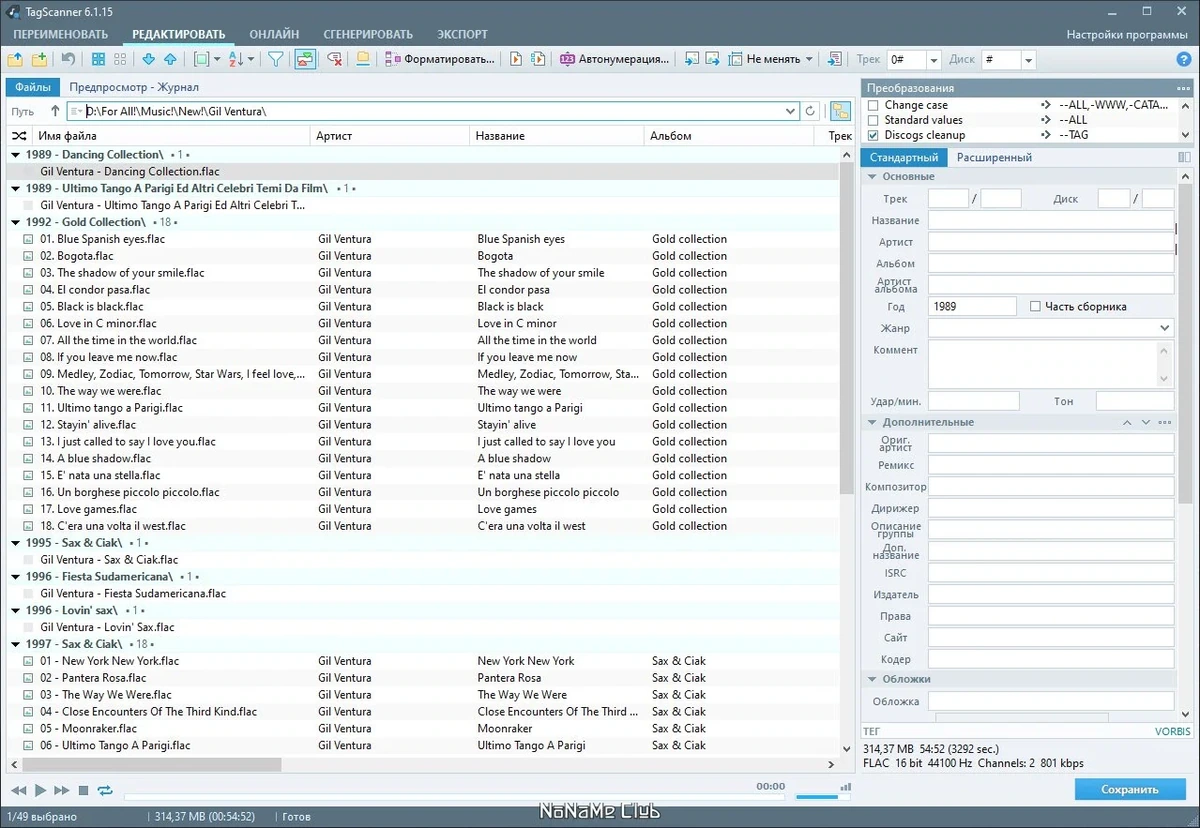Click the fast forward playback button

62,790
